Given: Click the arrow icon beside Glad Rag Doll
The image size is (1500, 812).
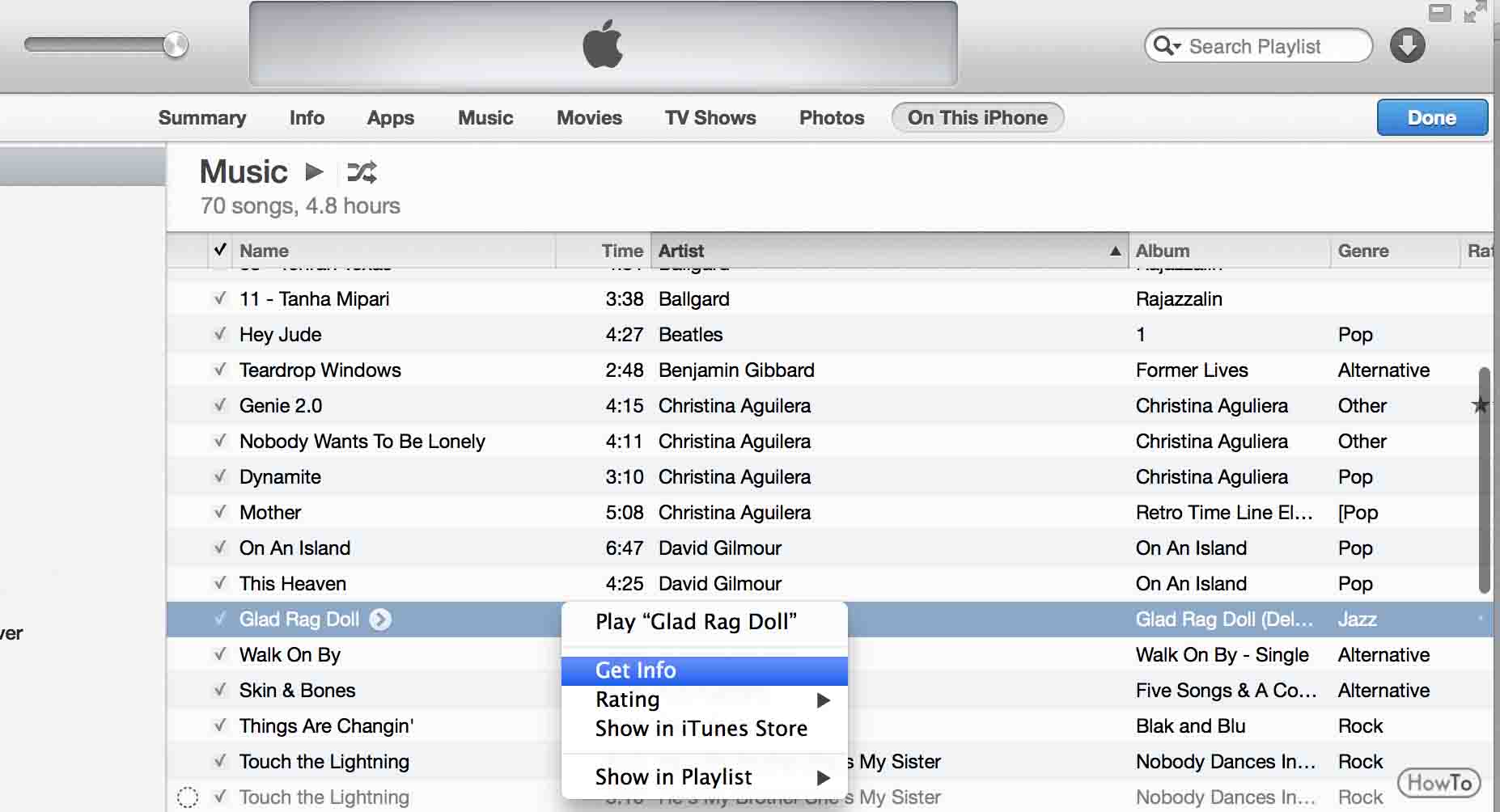Looking at the screenshot, I should [380, 620].
